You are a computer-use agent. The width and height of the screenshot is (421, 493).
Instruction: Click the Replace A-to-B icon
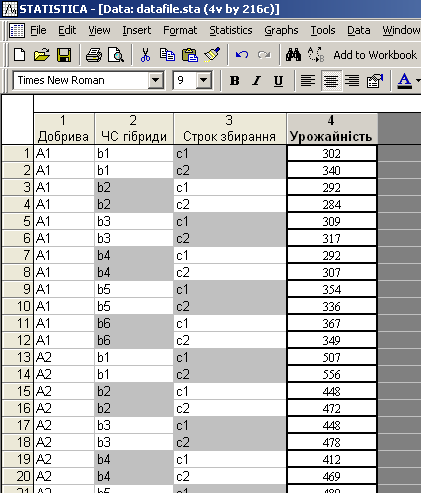316,54
